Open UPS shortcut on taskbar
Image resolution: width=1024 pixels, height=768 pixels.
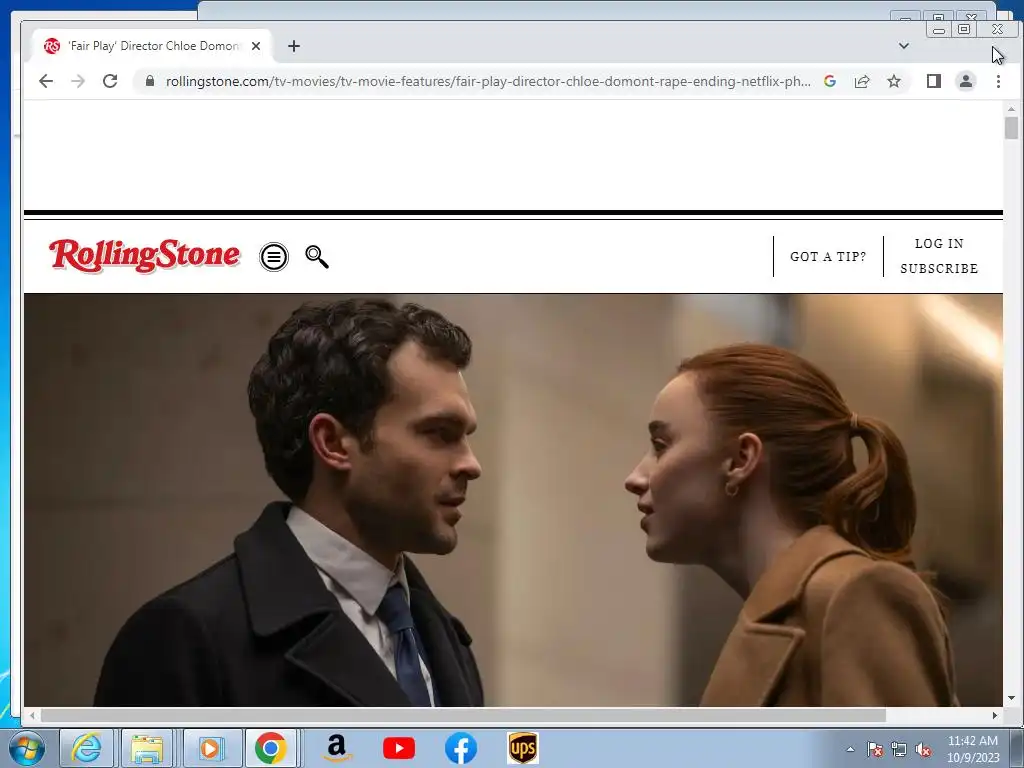[522, 748]
